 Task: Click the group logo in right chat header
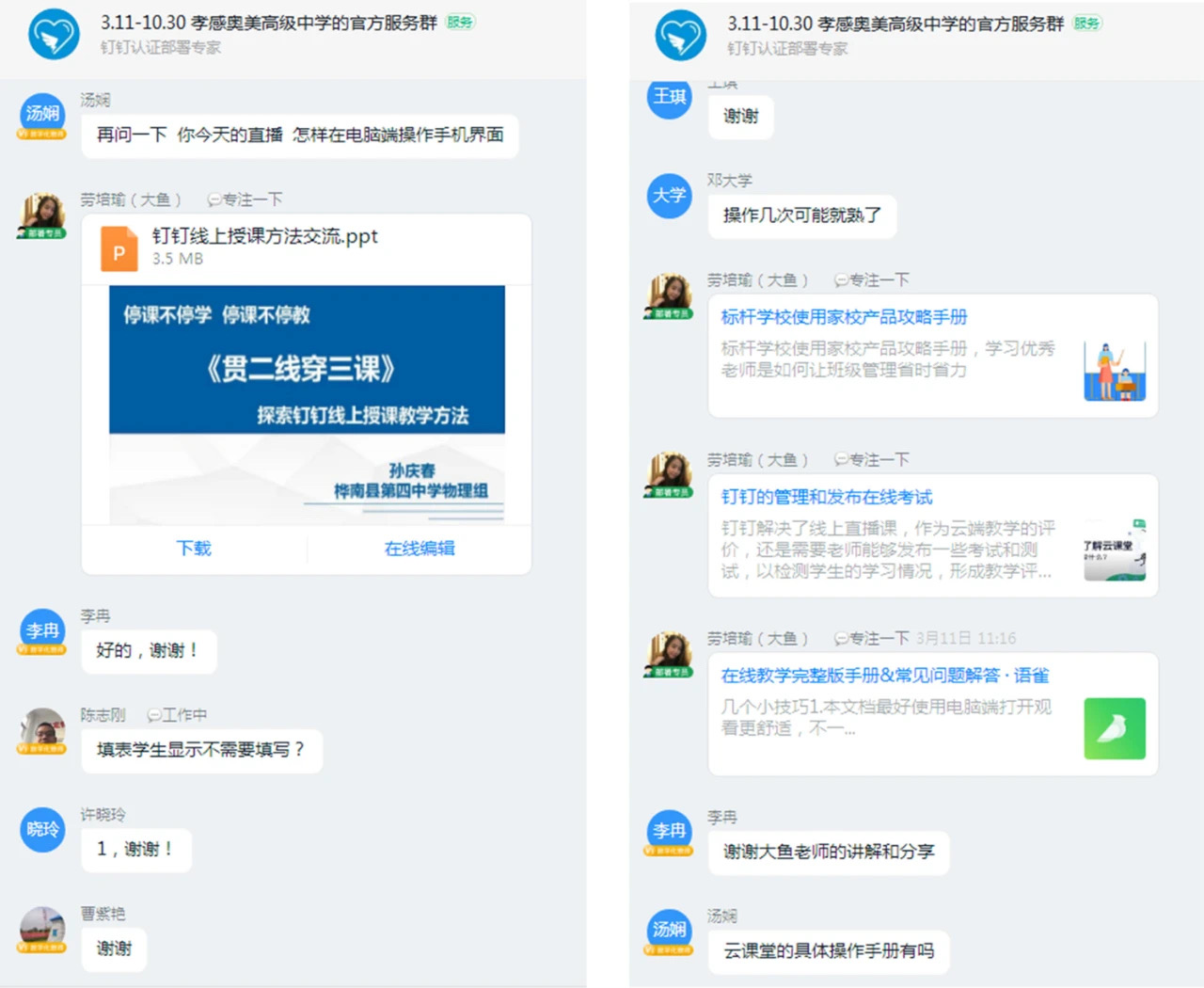(x=680, y=36)
